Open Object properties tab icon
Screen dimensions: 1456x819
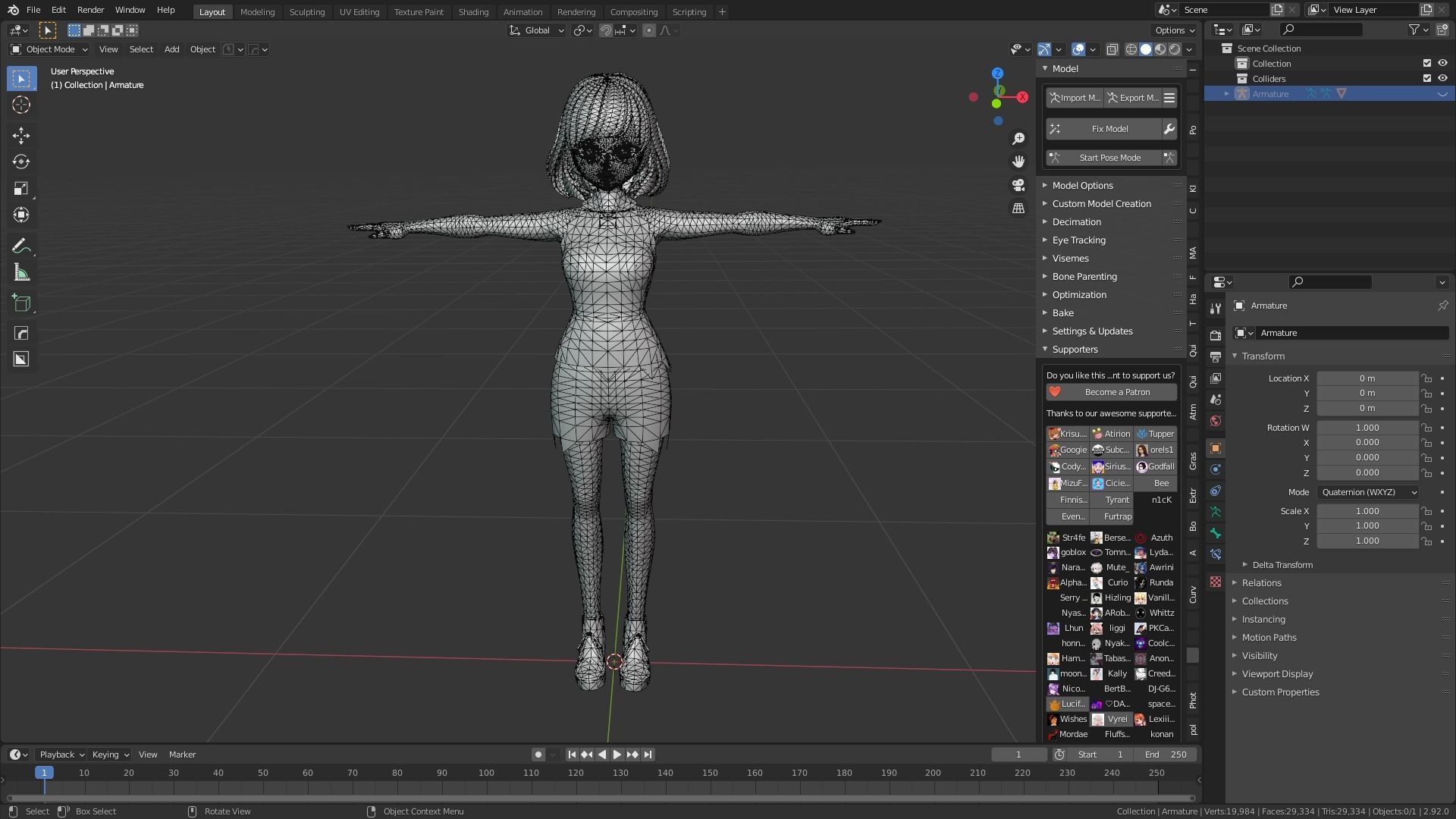point(1216,448)
